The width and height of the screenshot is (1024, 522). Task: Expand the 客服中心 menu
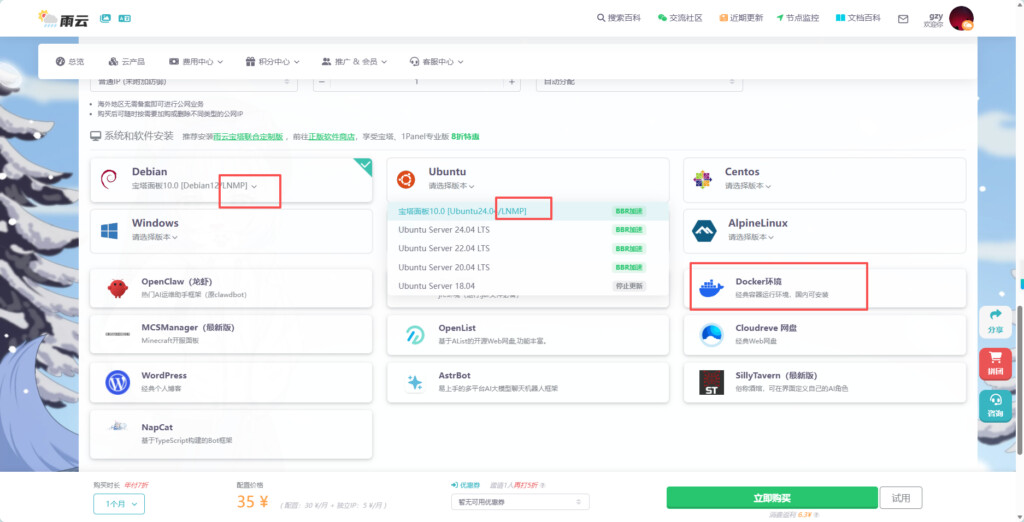point(436,61)
